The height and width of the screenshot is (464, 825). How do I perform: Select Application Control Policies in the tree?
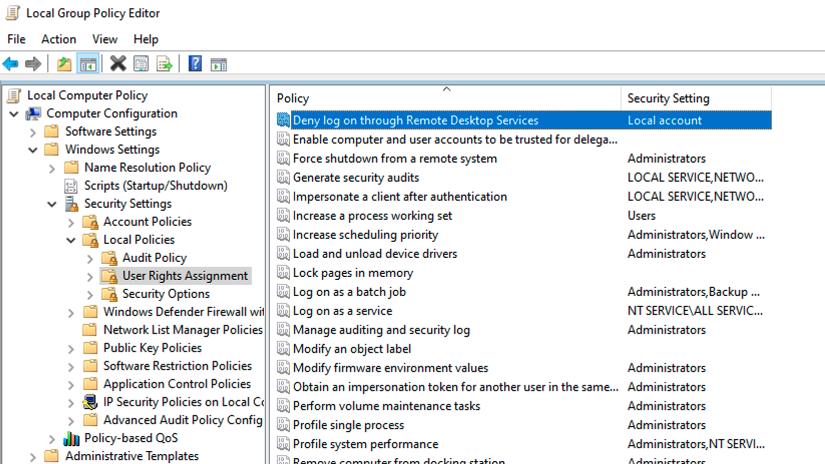pyautogui.click(x=177, y=384)
